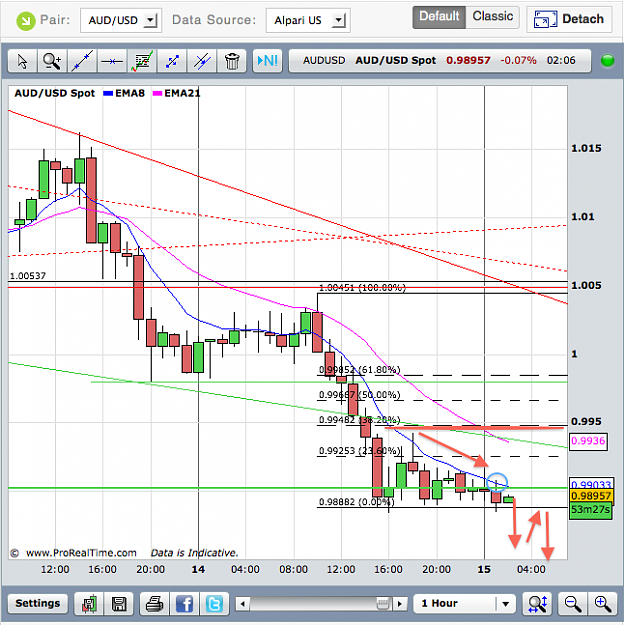Click the 0.995 price axis label
Image resolution: width=625 pixels, height=625 pixels.
(x=586, y=421)
